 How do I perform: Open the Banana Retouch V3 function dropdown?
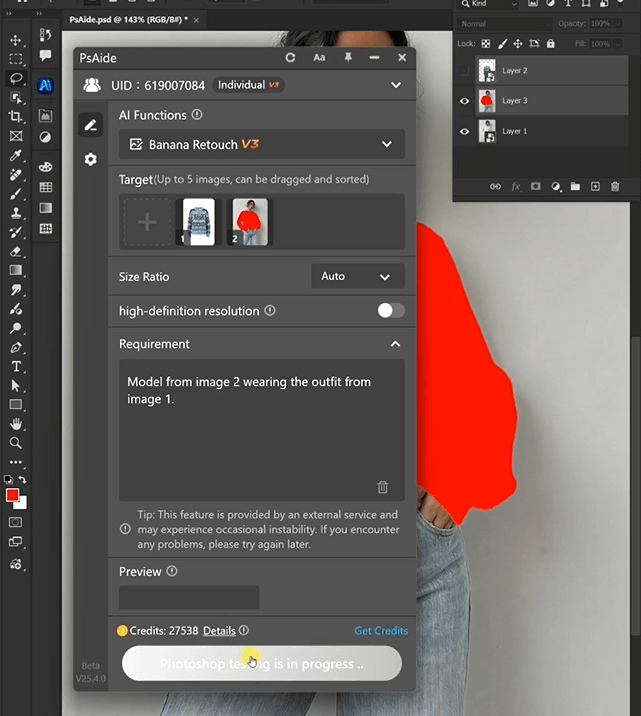coord(262,144)
